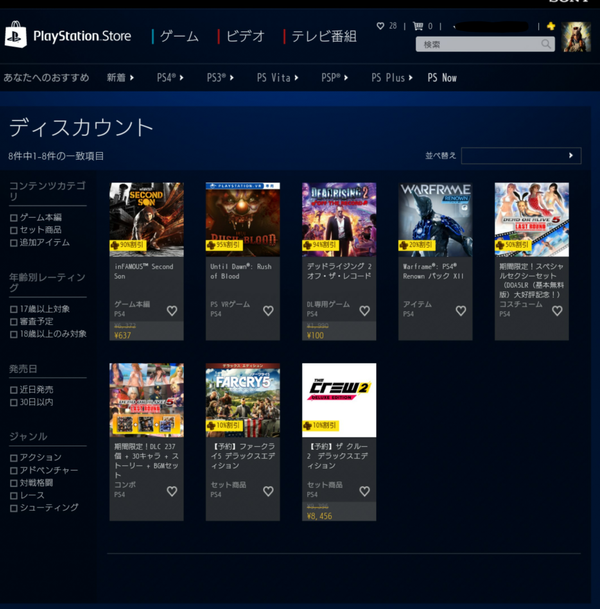Viewport: 600px width, 609px height.
Task: Open the wishlist heart icon in header
Action: click(x=380, y=26)
